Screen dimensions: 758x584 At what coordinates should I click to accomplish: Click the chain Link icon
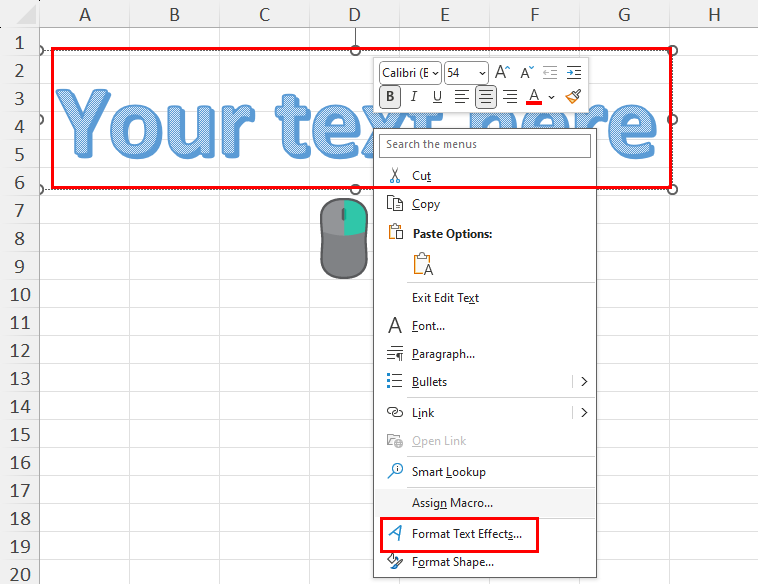(395, 412)
